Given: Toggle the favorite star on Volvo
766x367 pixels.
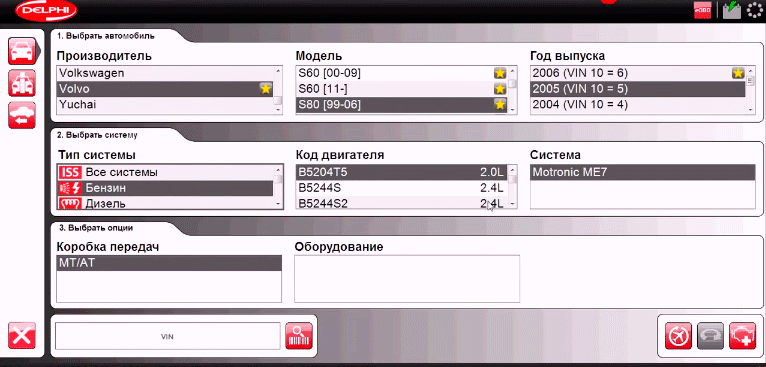Looking at the screenshot, I should [265, 89].
